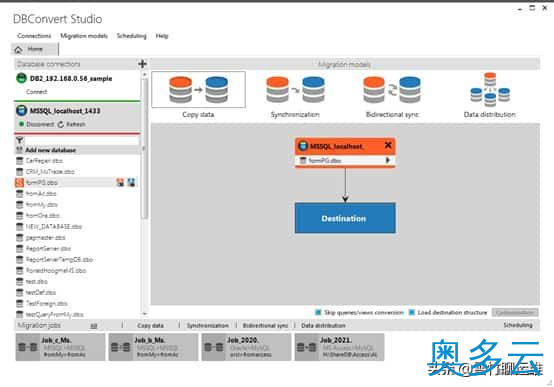Open the Job_2021 migration job tile

pos(340,347)
